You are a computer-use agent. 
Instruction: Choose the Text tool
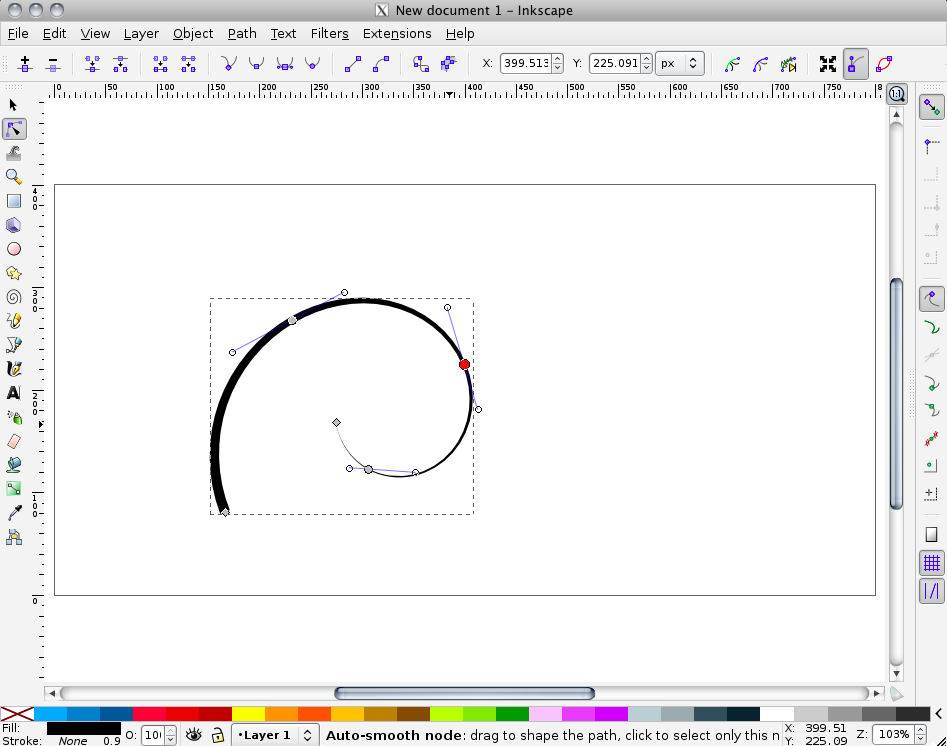click(14, 393)
